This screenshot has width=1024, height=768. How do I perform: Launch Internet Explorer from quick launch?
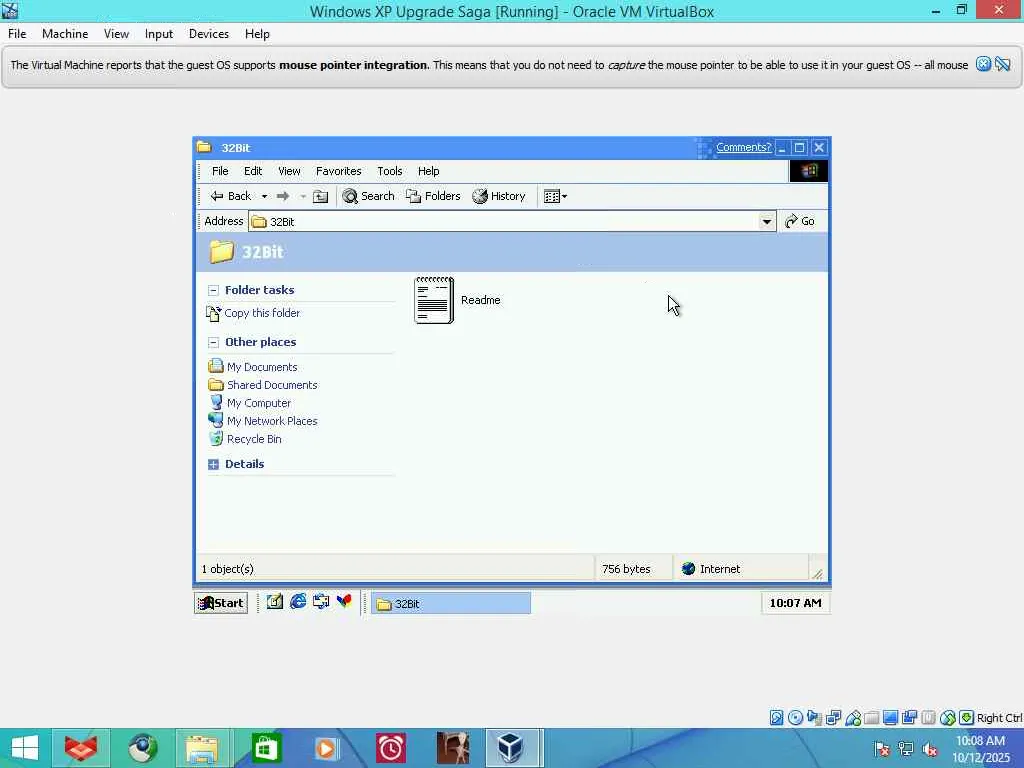click(x=298, y=601)
